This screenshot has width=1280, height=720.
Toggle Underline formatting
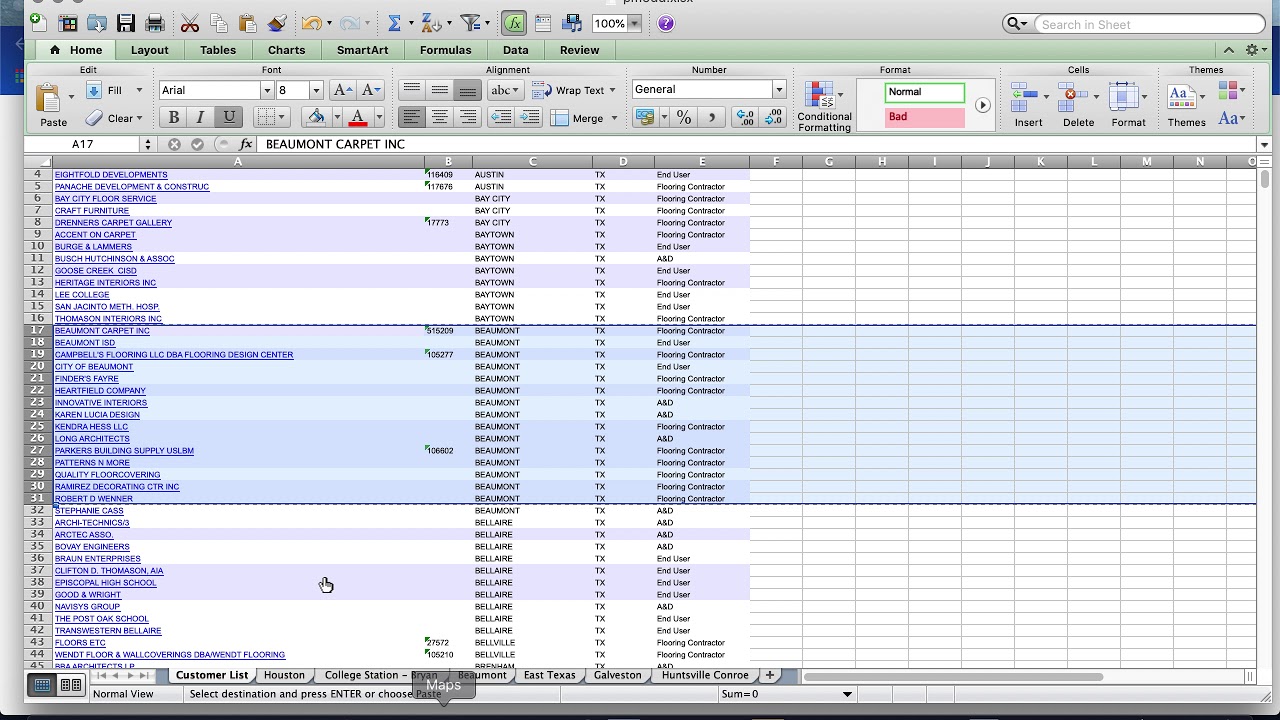[229, 117]
